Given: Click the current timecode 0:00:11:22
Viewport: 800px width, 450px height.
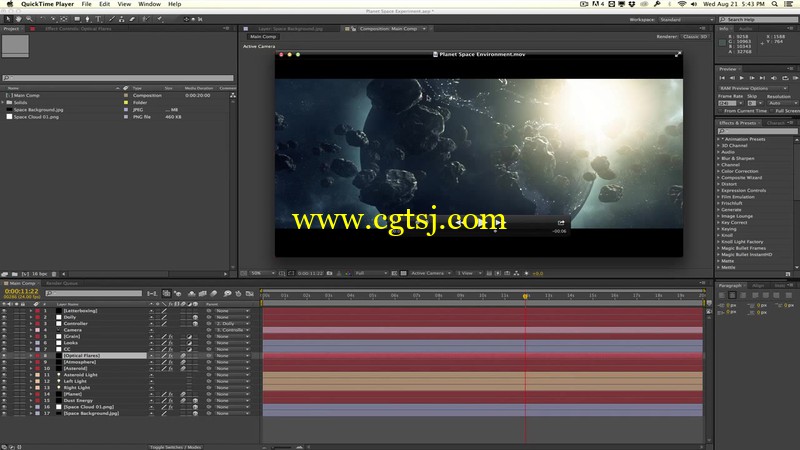Looking at the screenshot, I should tap(21, 291).
